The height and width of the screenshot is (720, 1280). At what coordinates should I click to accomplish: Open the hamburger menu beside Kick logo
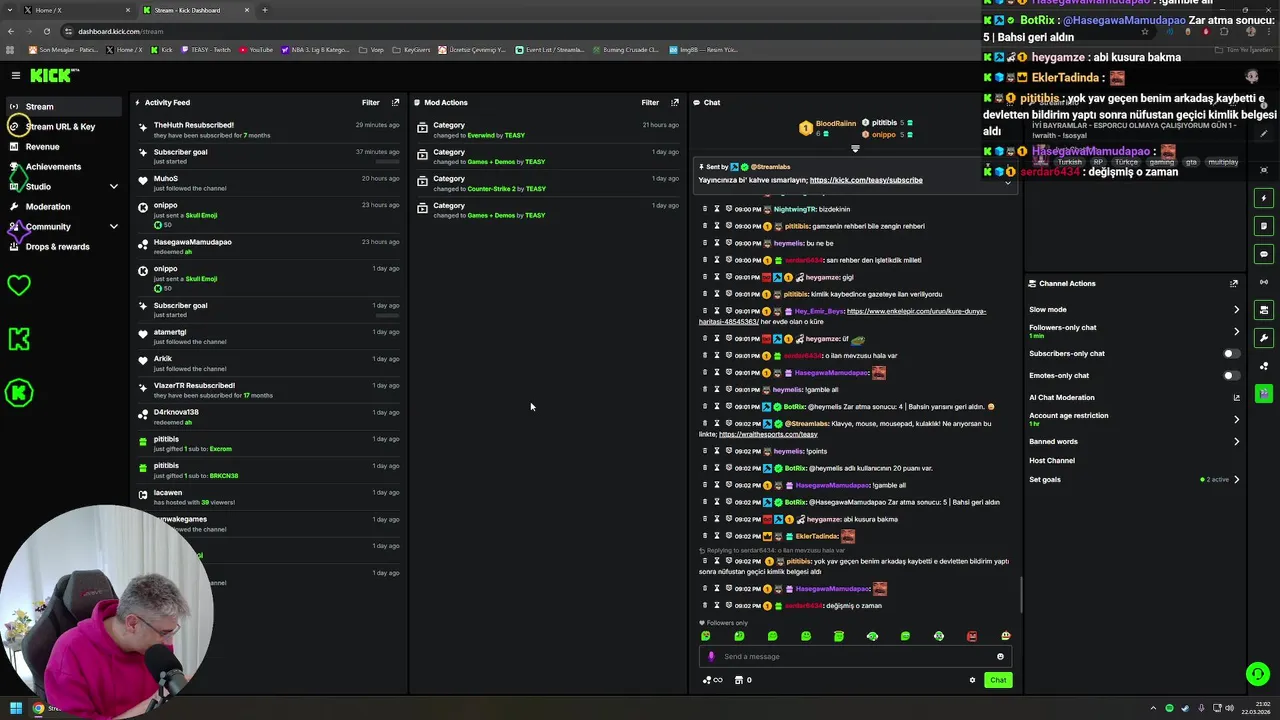pyautogui.click(x=16, y=75)
